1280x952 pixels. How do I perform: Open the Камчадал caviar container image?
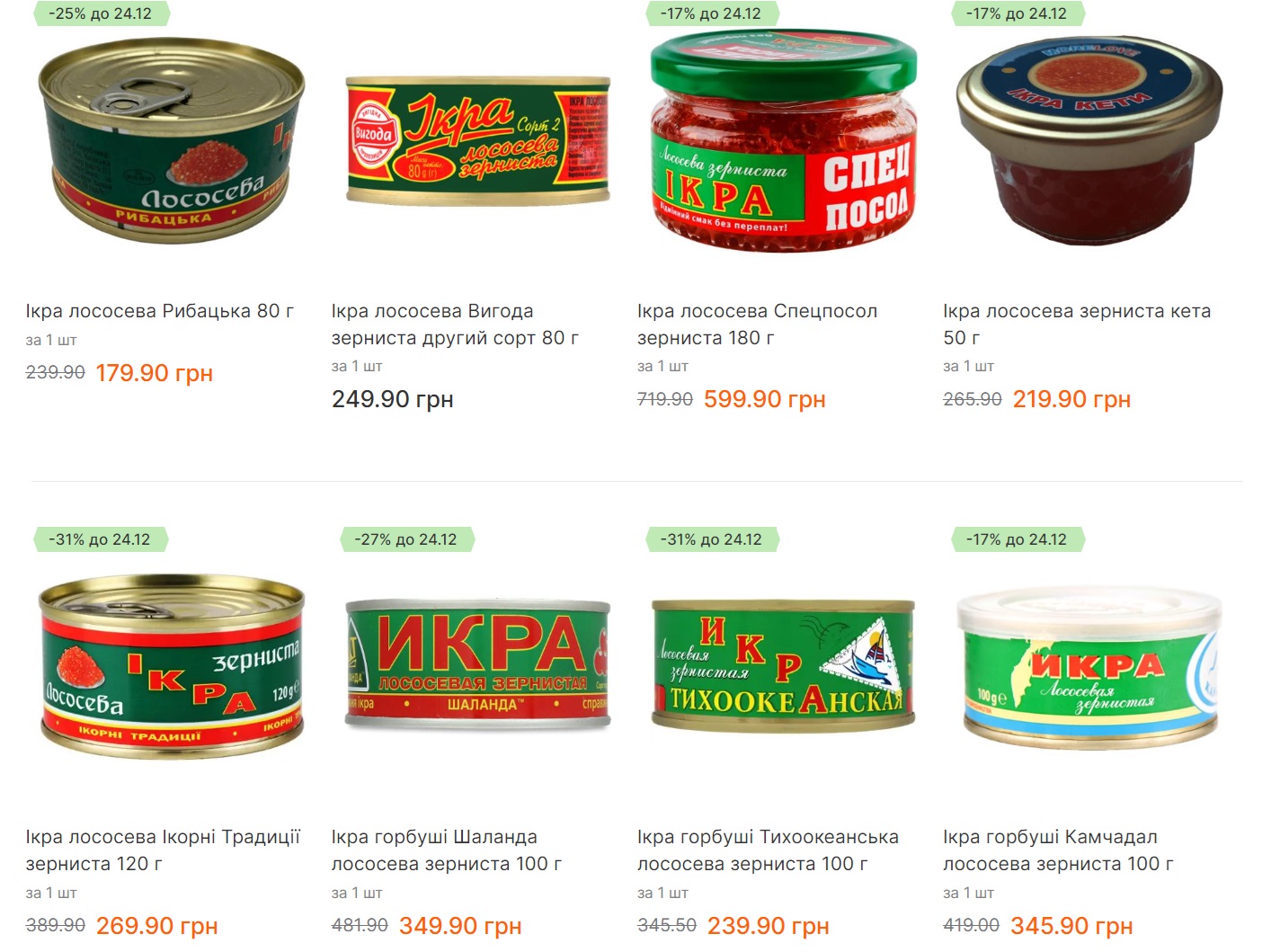point(1089,667)
